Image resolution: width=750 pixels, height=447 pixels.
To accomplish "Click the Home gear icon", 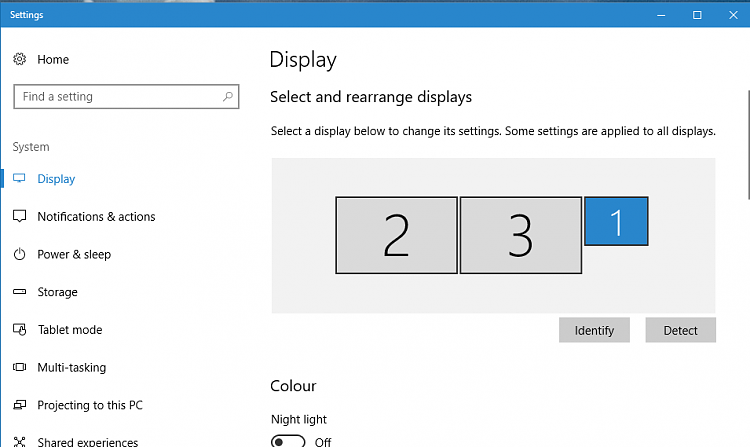I will [19, 60].
